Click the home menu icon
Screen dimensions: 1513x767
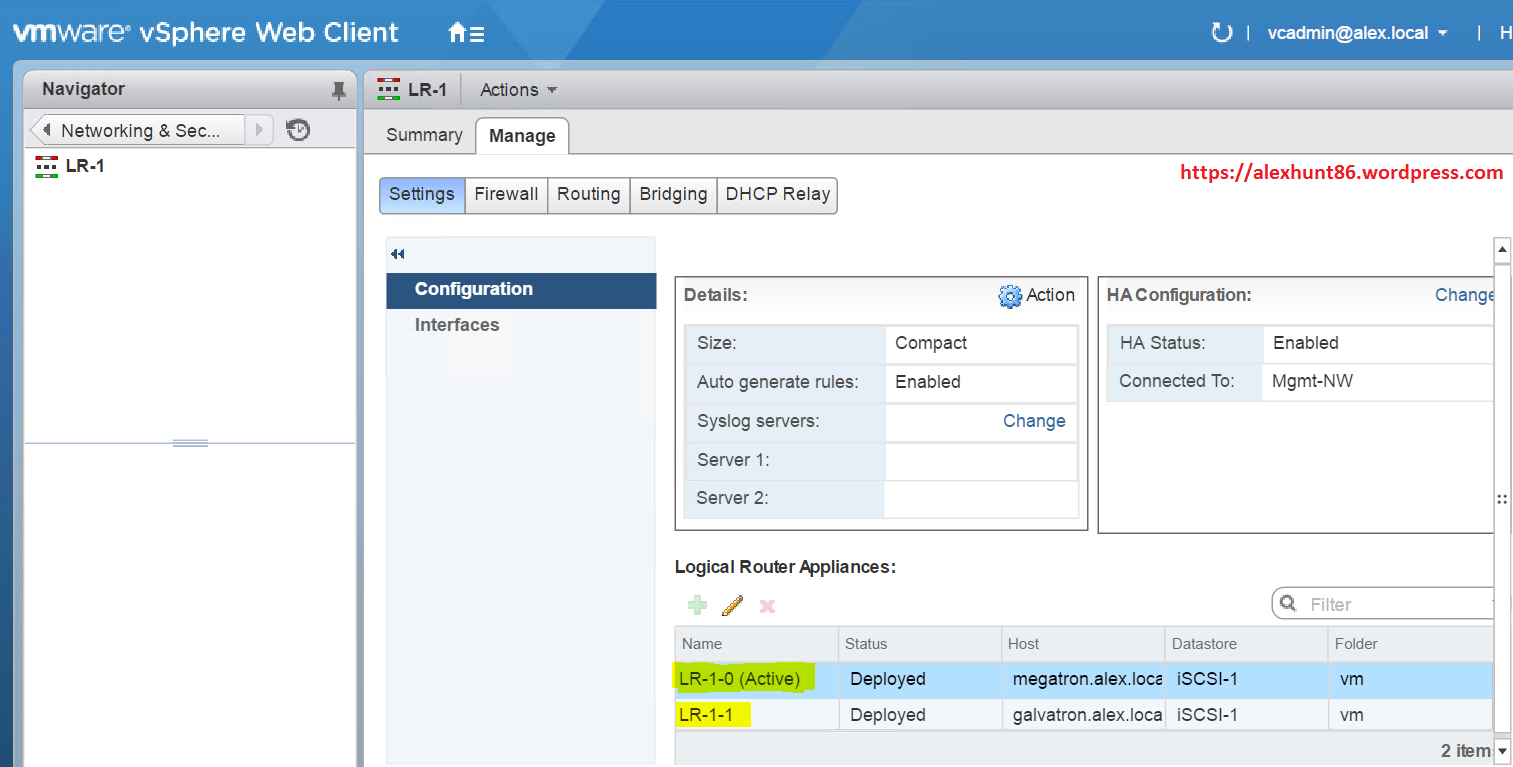pos(466,33)
